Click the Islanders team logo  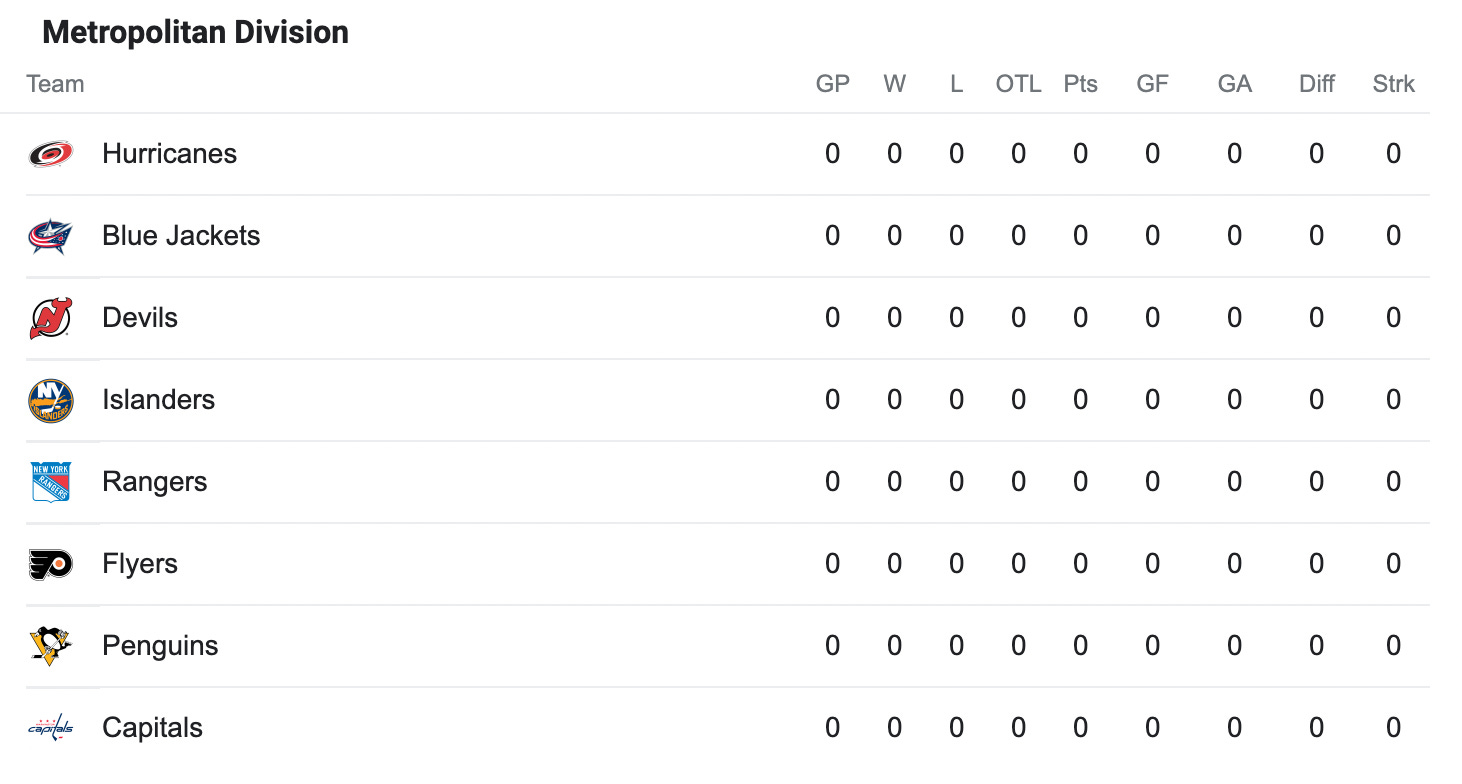50,400
